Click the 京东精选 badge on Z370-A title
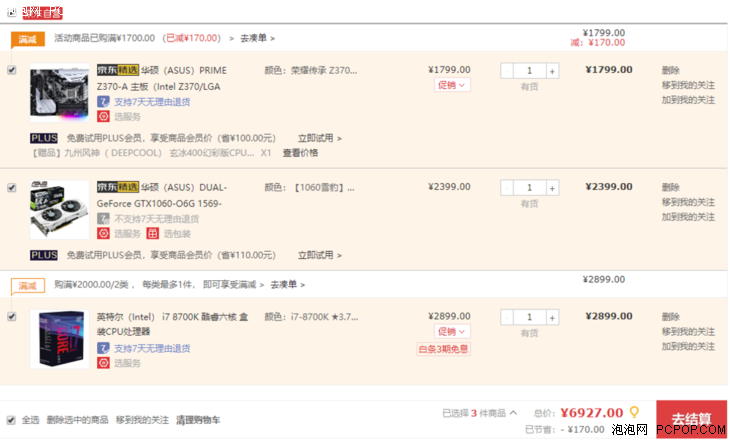 coord(118,70)
